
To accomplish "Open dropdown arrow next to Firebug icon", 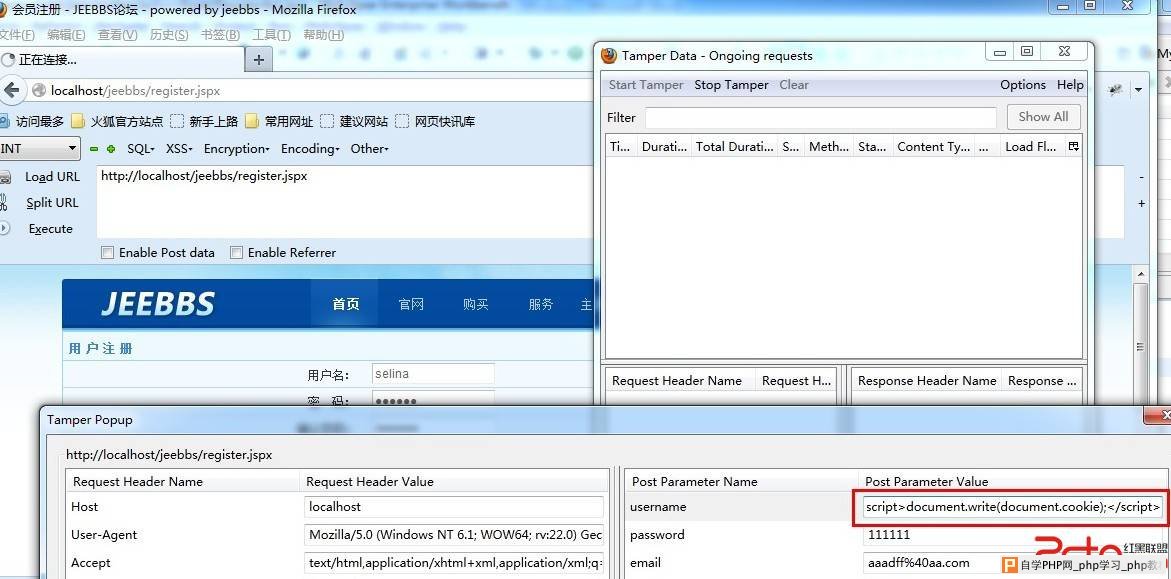I will tap(1138, 90).
